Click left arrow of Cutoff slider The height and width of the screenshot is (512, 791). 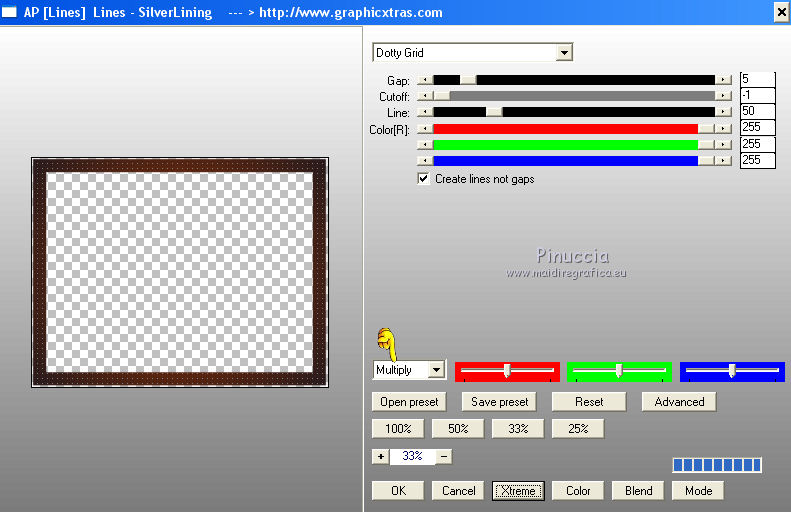coord(425,96)
